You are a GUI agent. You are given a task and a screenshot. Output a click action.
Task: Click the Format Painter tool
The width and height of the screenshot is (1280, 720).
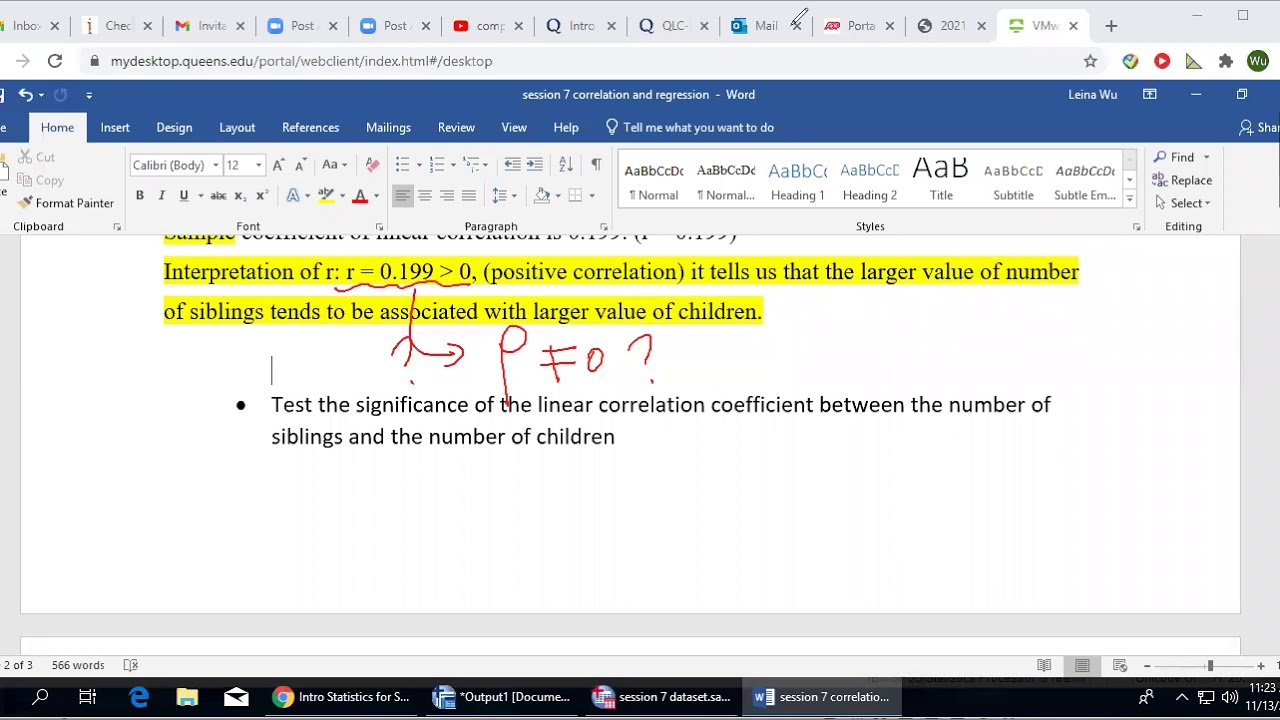click(x=66, y=203)
